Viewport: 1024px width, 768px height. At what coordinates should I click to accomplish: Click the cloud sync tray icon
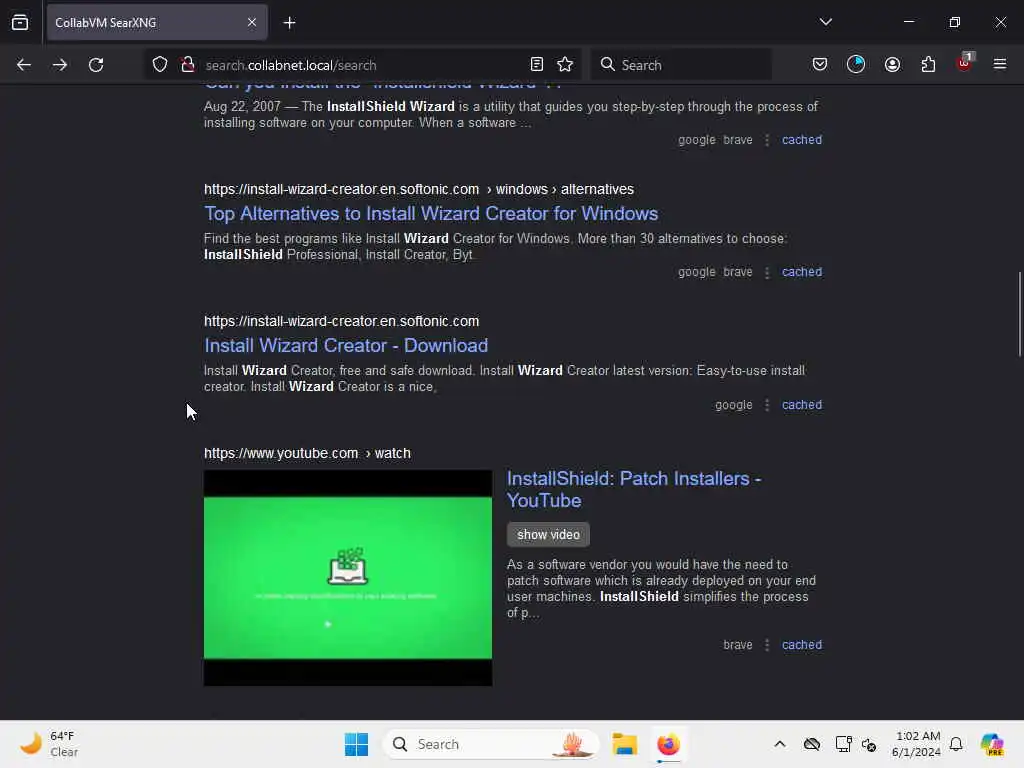pos(812,744)
